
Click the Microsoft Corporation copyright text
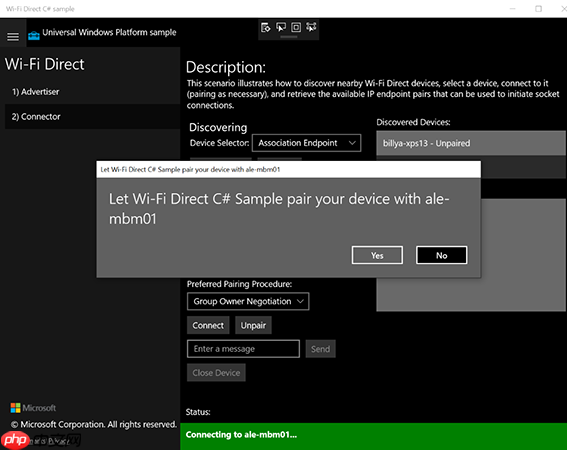pyautogui.click(x=94, y=424)
